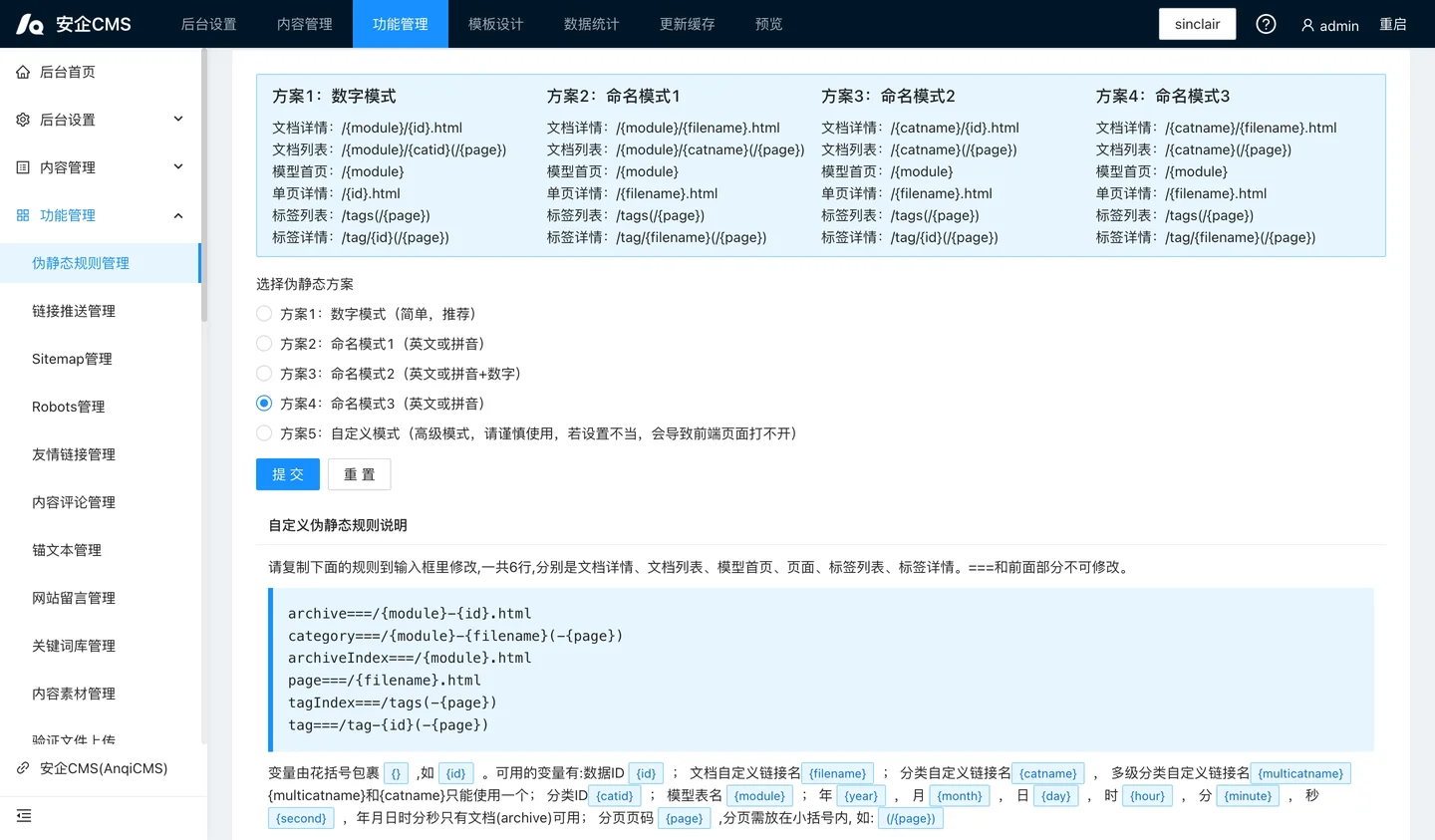Image resolution: width=1435 pixels, height=840 pixels.
Task: Click the {page} variable tag
Action: tap(684, 818)
